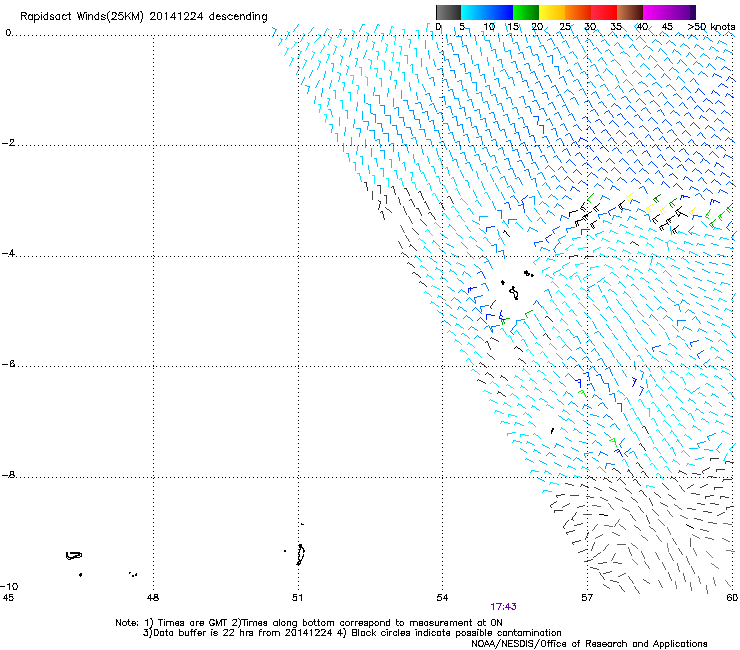Click the yellow 20-25 knots legend swatch
Screen dimensions: 740x650
pos(552,12)
